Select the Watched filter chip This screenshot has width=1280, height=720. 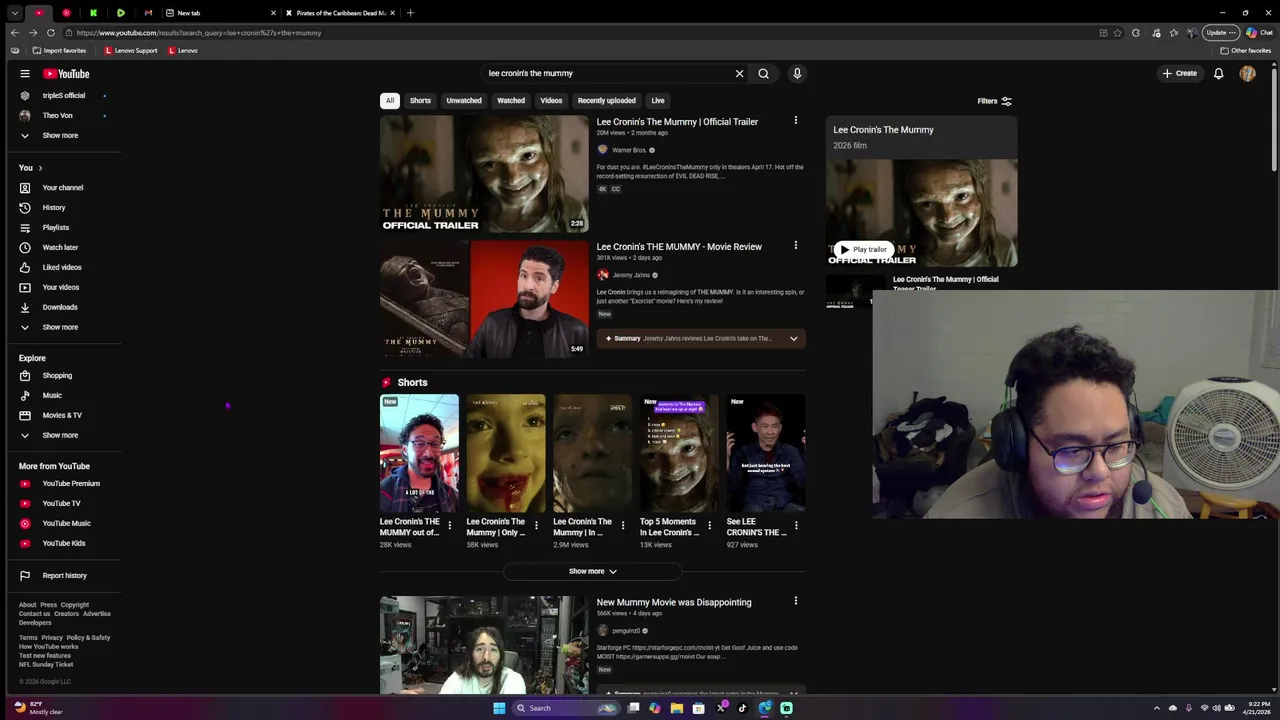tap(511, 100)
